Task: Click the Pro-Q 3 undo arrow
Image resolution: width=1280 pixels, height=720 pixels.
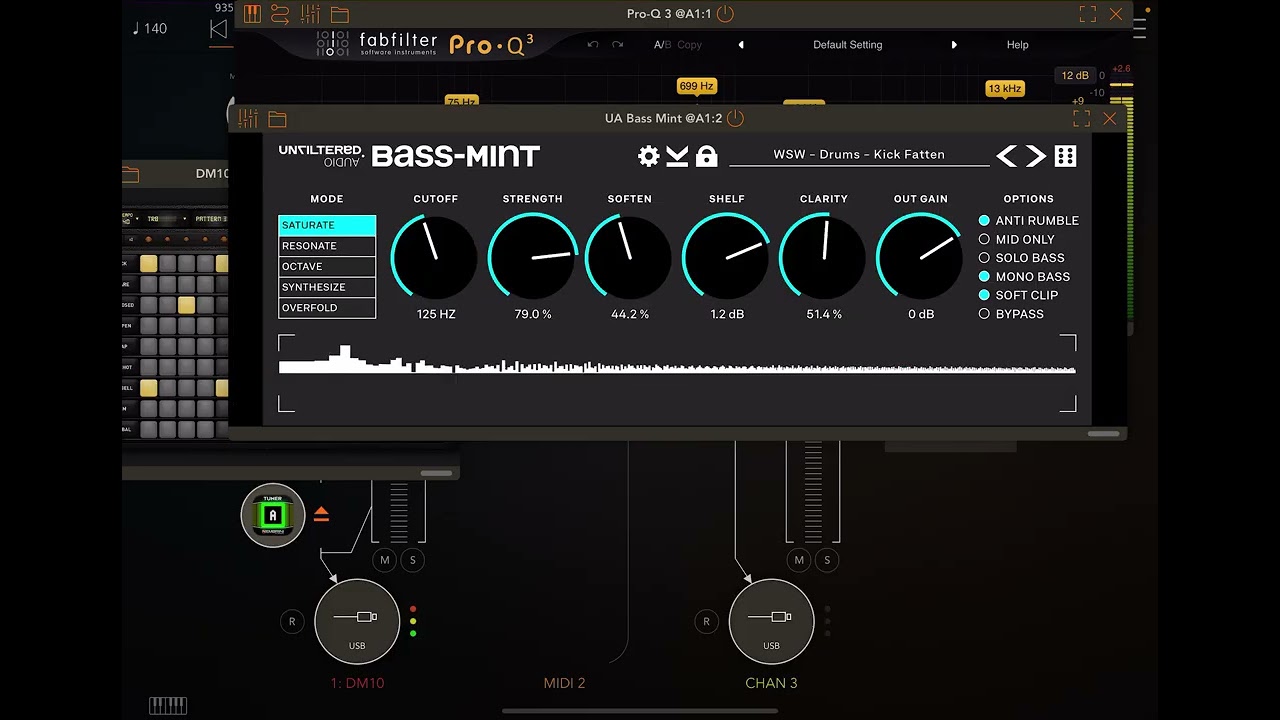Action: click(593, 45)
